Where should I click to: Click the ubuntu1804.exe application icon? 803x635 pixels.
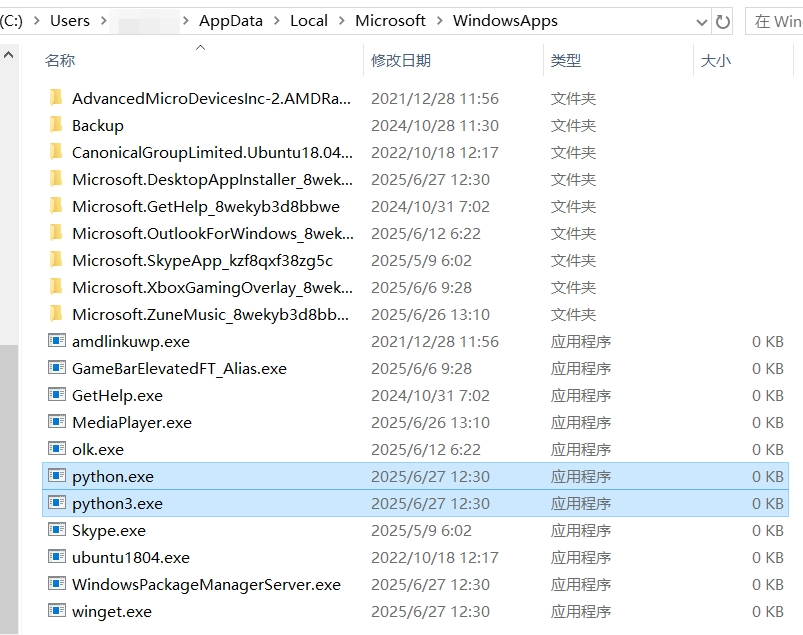click(x=57, y=556)
